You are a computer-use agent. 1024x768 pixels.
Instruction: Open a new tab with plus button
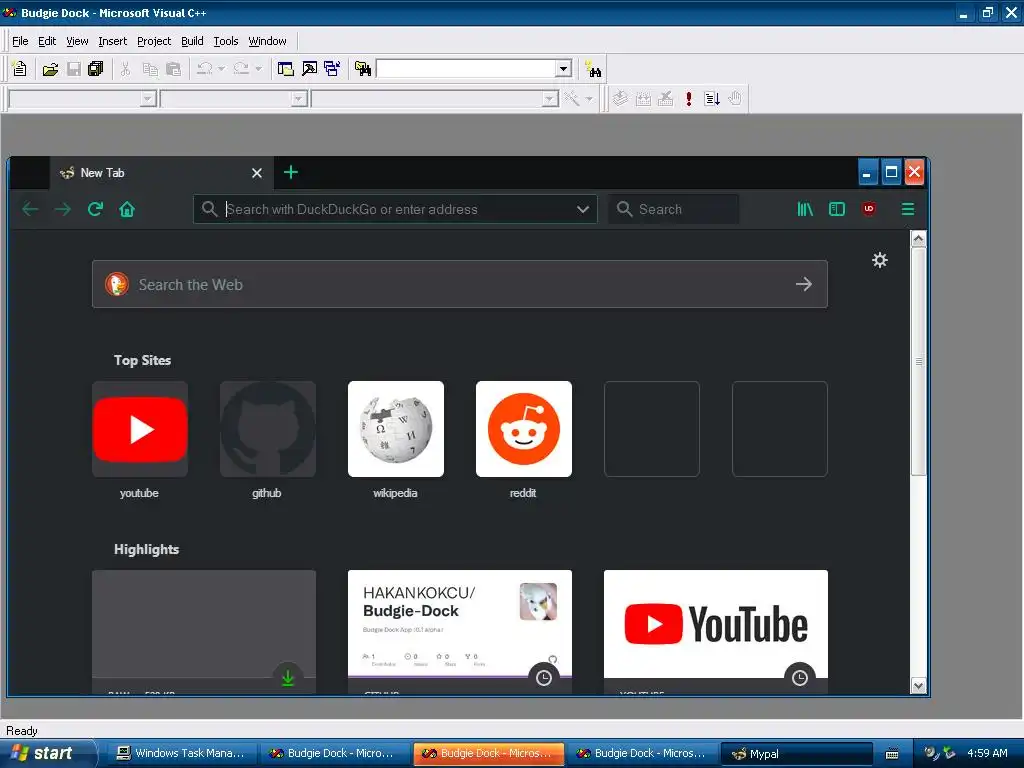coord(291,172)
